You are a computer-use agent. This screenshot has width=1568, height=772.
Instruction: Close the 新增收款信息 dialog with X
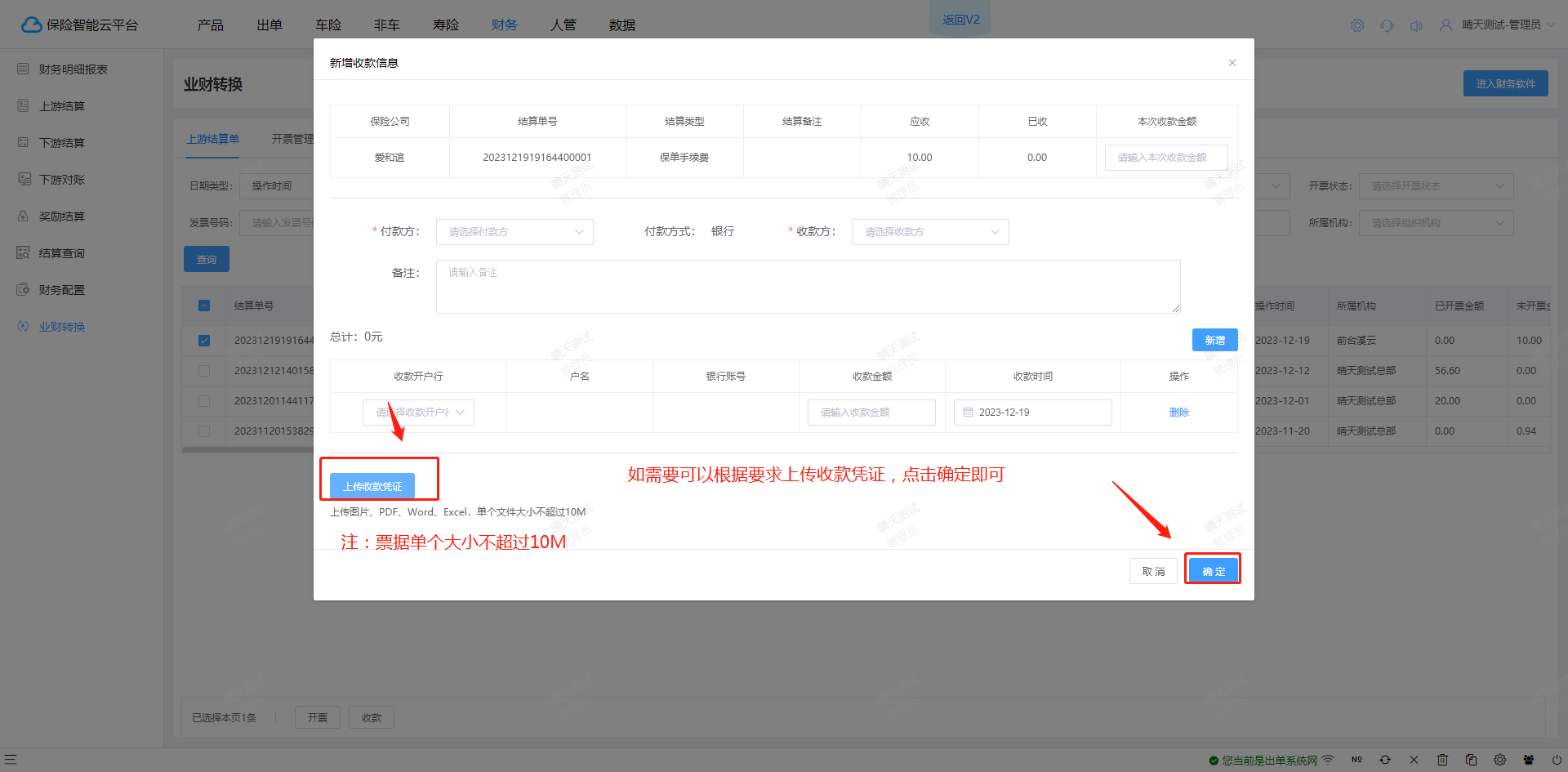1232,63
